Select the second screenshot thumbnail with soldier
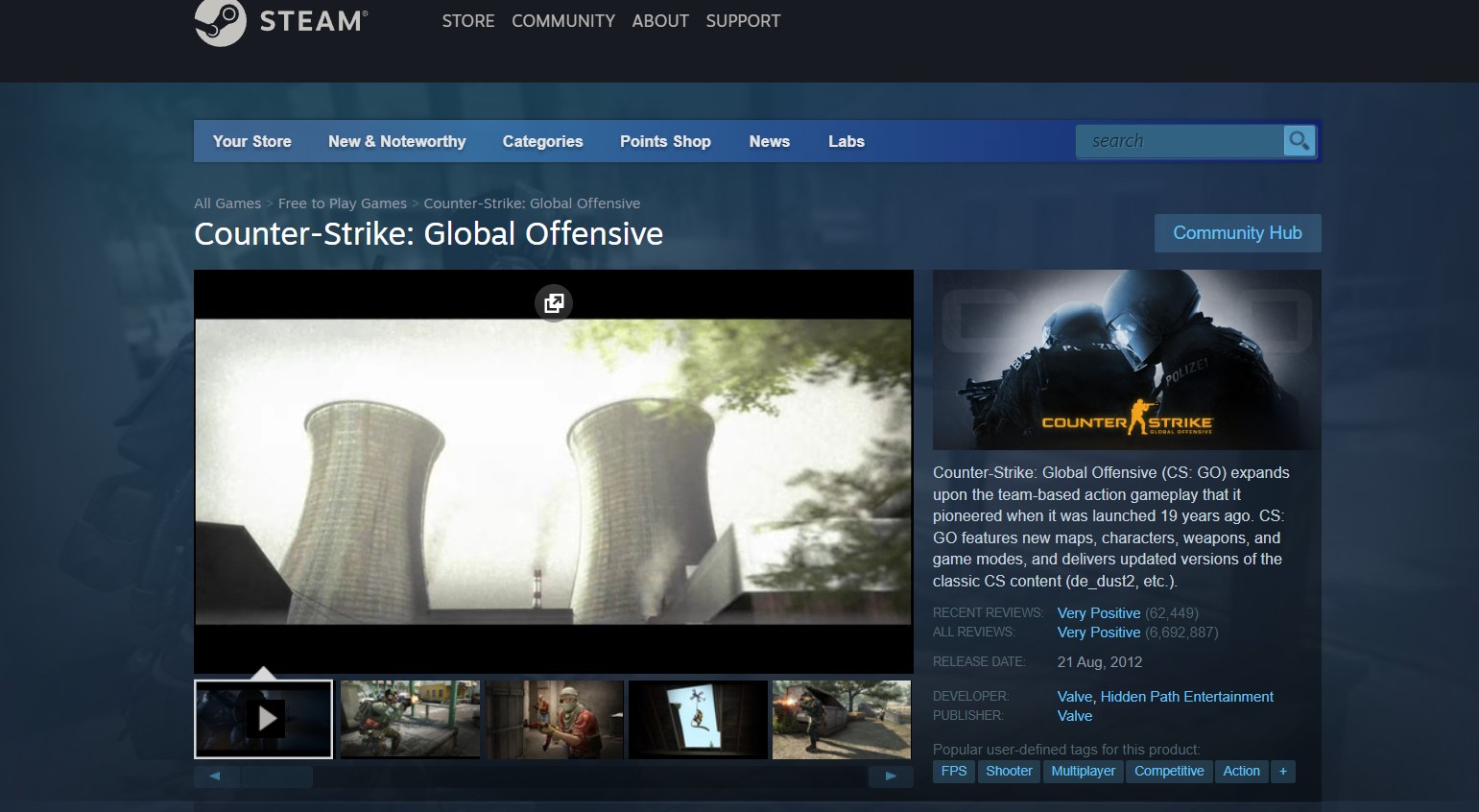Screen dimensions: 1479x812 410,719
